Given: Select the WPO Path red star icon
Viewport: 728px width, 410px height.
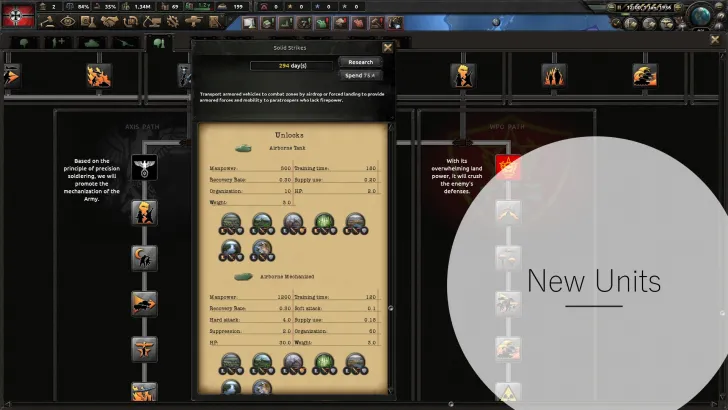Looking at the screenshot, I should [x=508, y=167].
